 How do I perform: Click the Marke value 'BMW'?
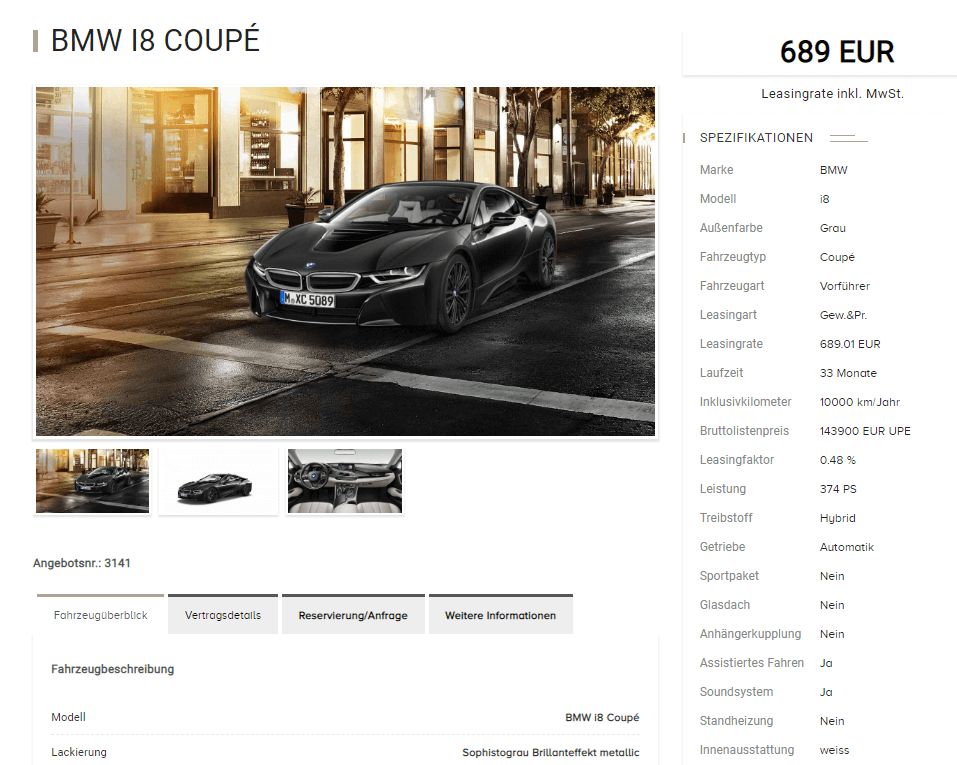pos(833,170)
